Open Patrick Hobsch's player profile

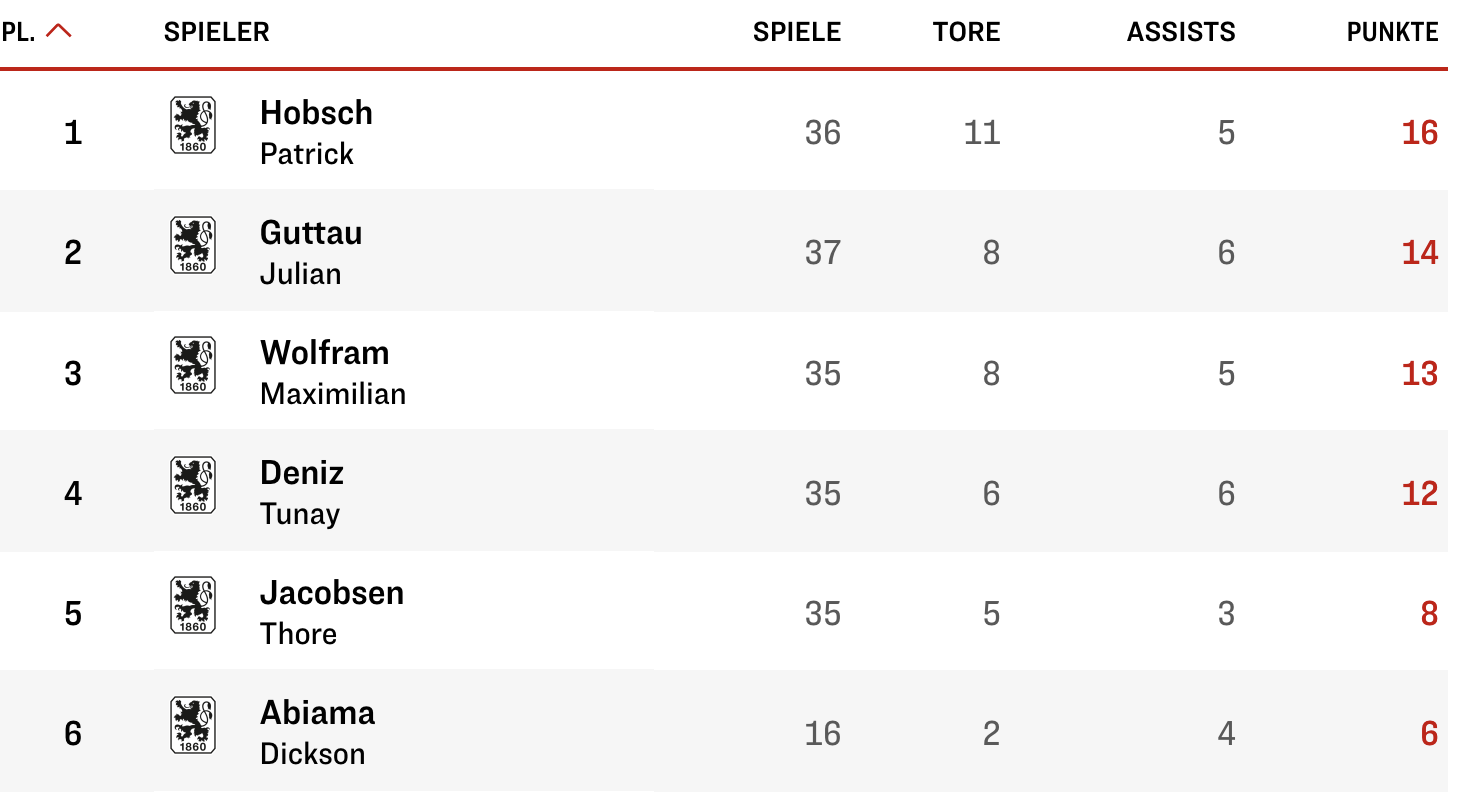pyautogui.click(x=316, y=132)
